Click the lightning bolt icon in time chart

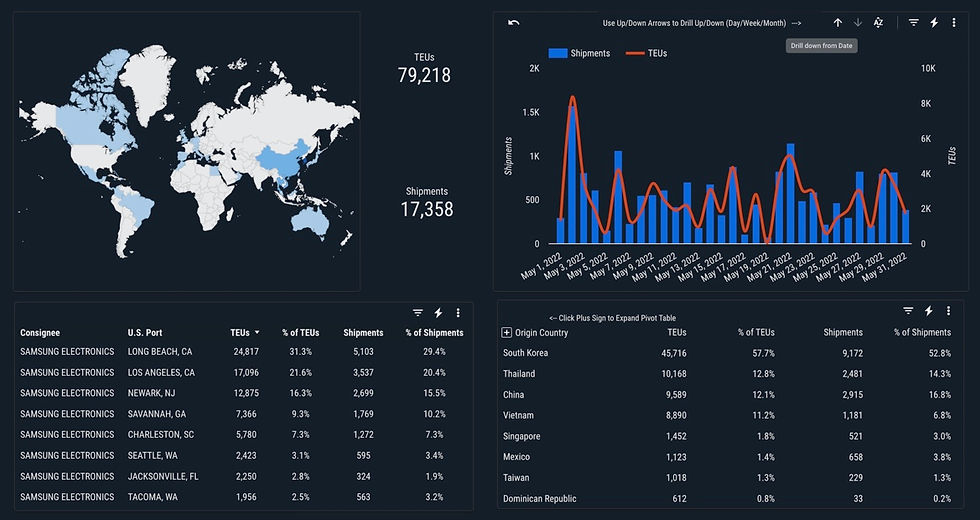coord(934,22)
